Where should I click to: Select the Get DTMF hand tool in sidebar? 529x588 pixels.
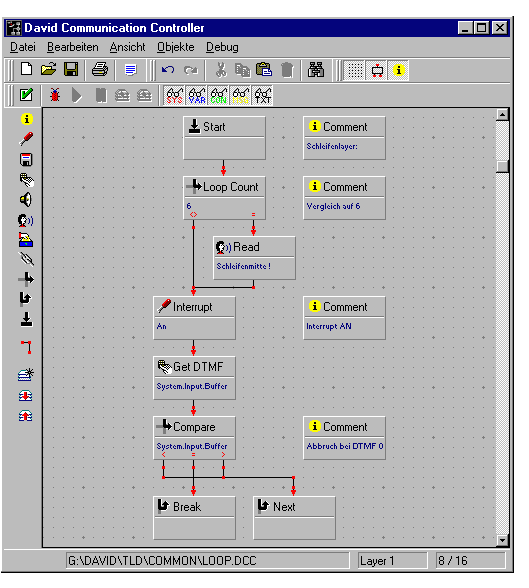26,180
